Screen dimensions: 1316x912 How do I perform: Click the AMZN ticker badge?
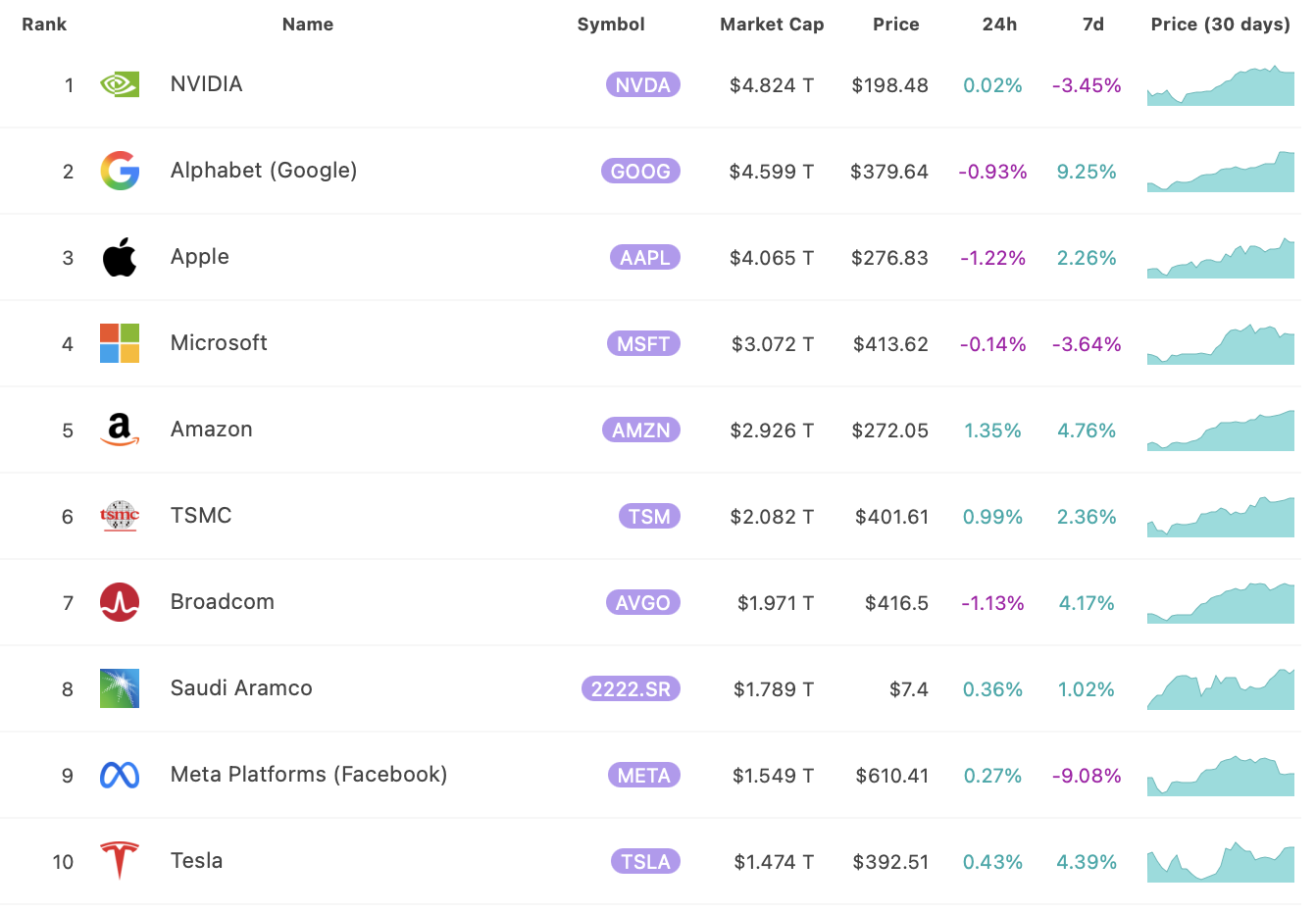tap(641, 431)
